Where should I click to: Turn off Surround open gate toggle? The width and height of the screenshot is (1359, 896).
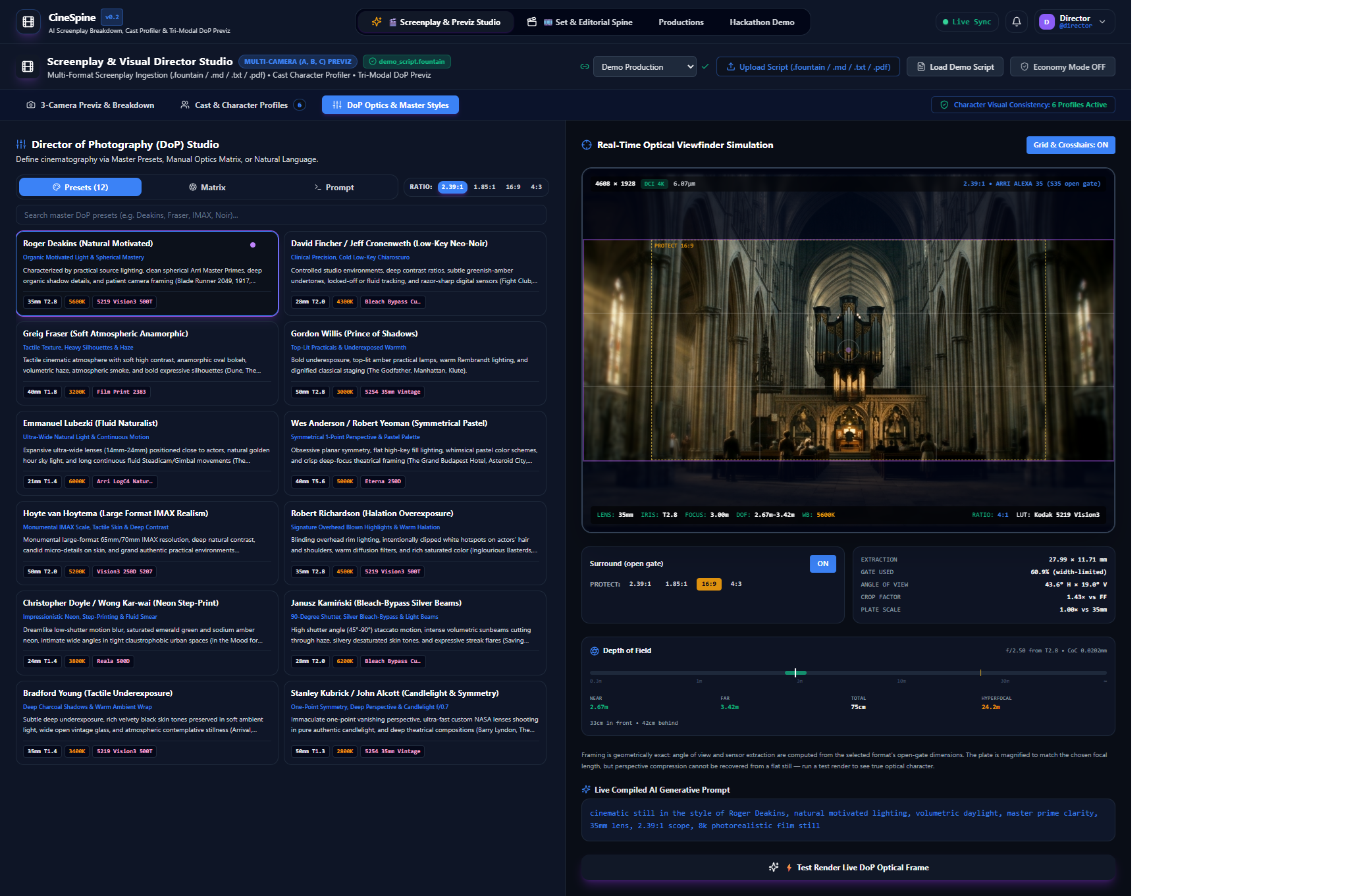coord(822,564)
